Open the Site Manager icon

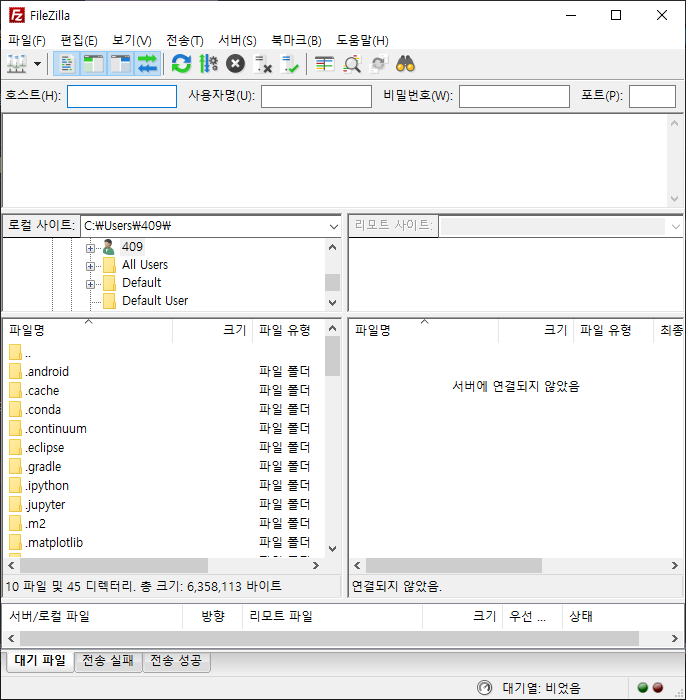coord(17,64)
